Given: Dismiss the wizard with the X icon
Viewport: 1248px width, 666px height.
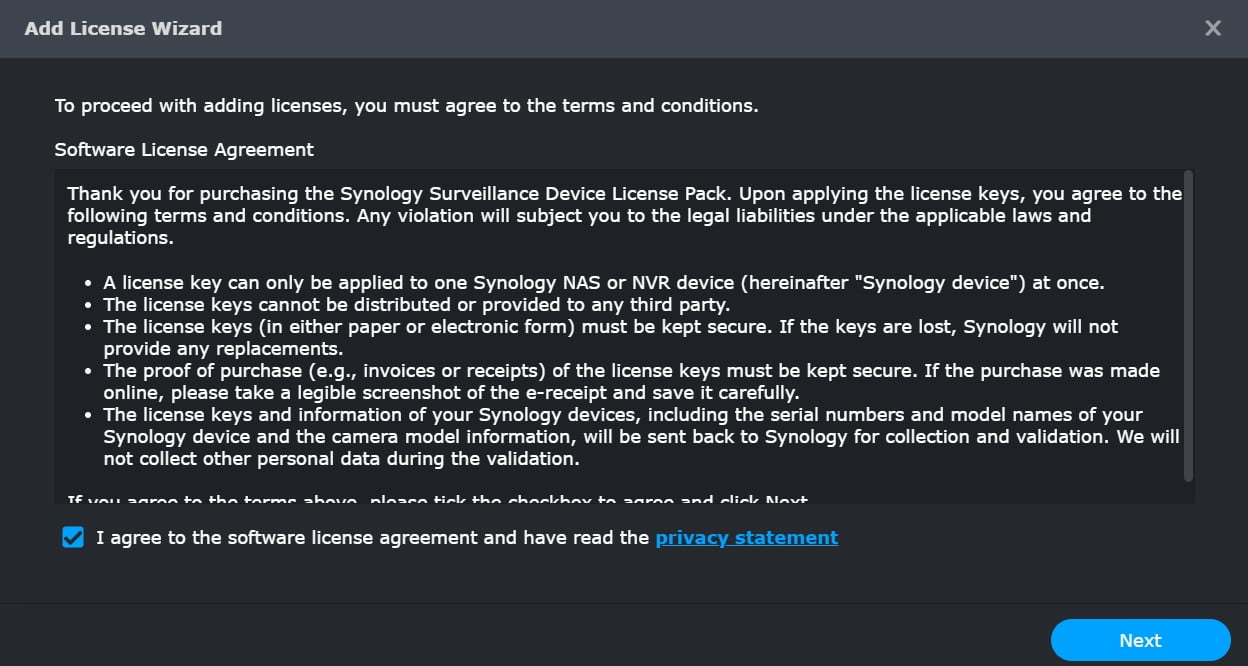Looking at the screenshot, I should click(1213, 28).
